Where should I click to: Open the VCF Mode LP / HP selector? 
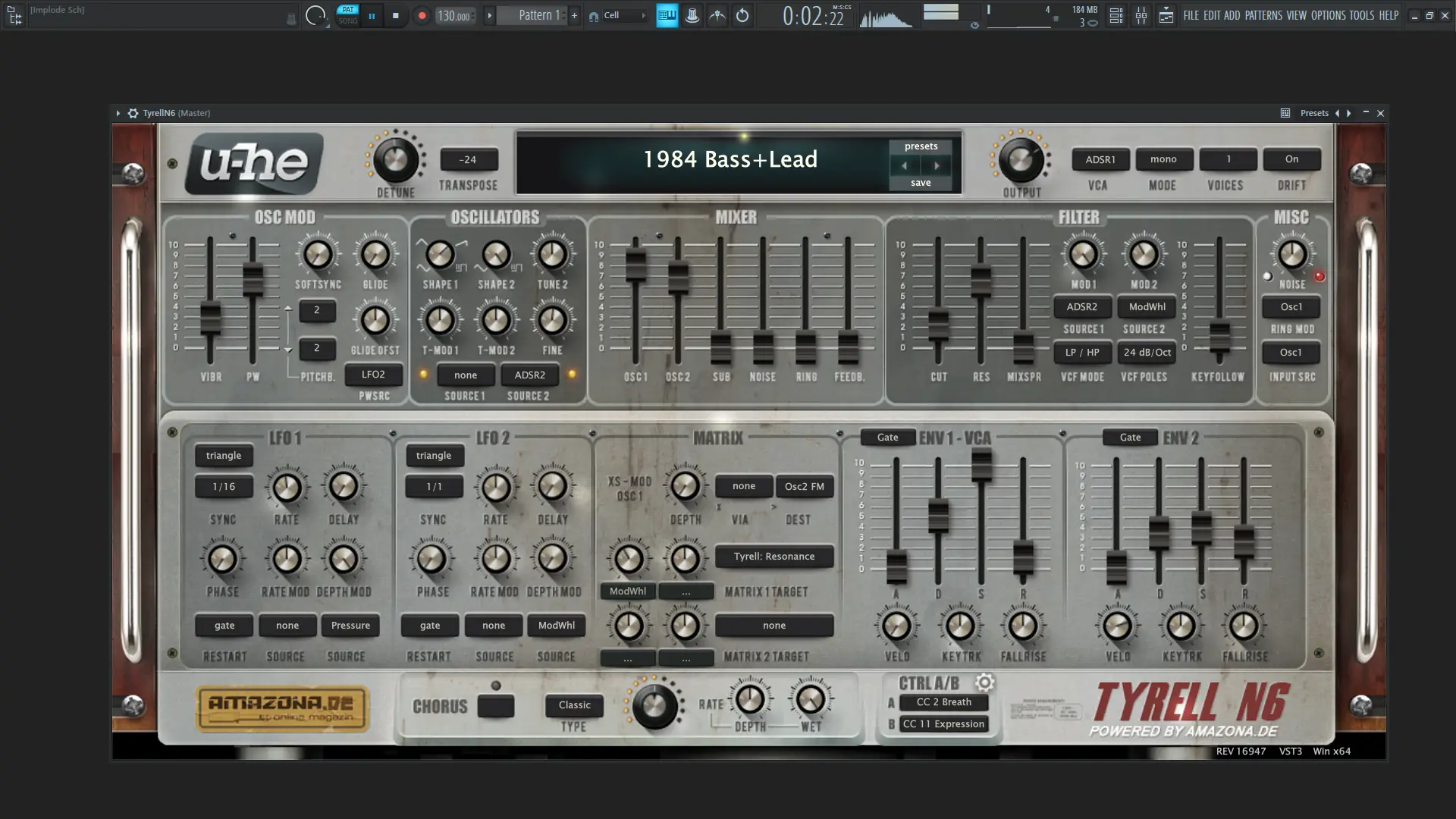coord(1081,353)
